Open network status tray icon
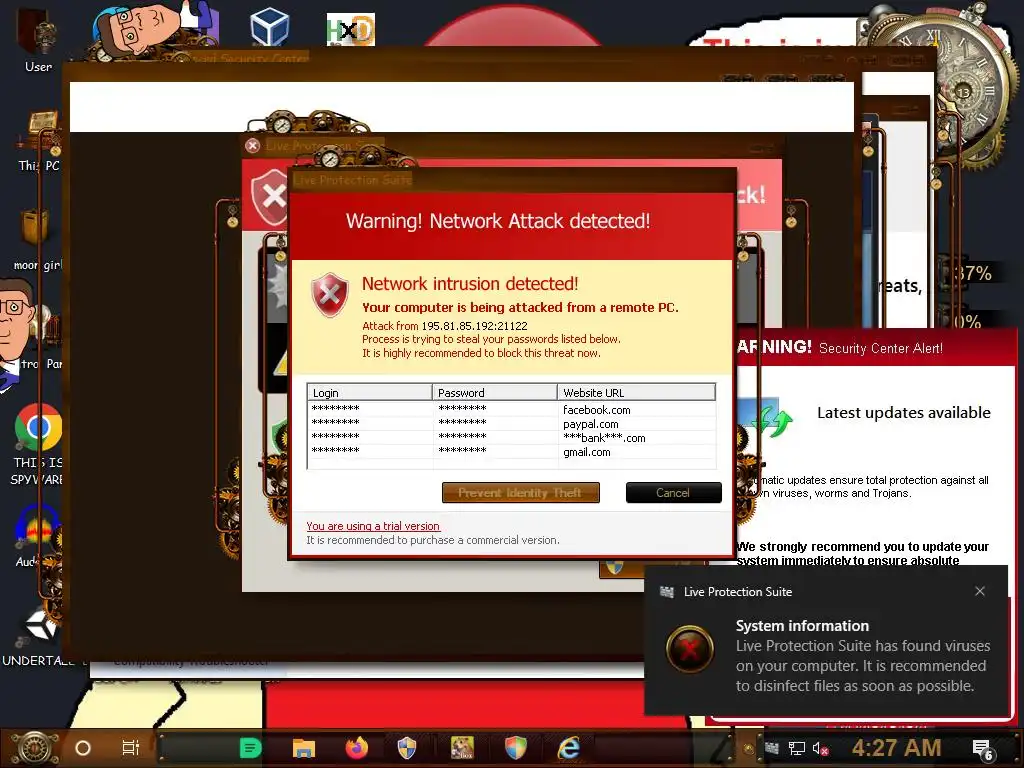Viewport: 1024px width, 768px height. coord(796,748)
